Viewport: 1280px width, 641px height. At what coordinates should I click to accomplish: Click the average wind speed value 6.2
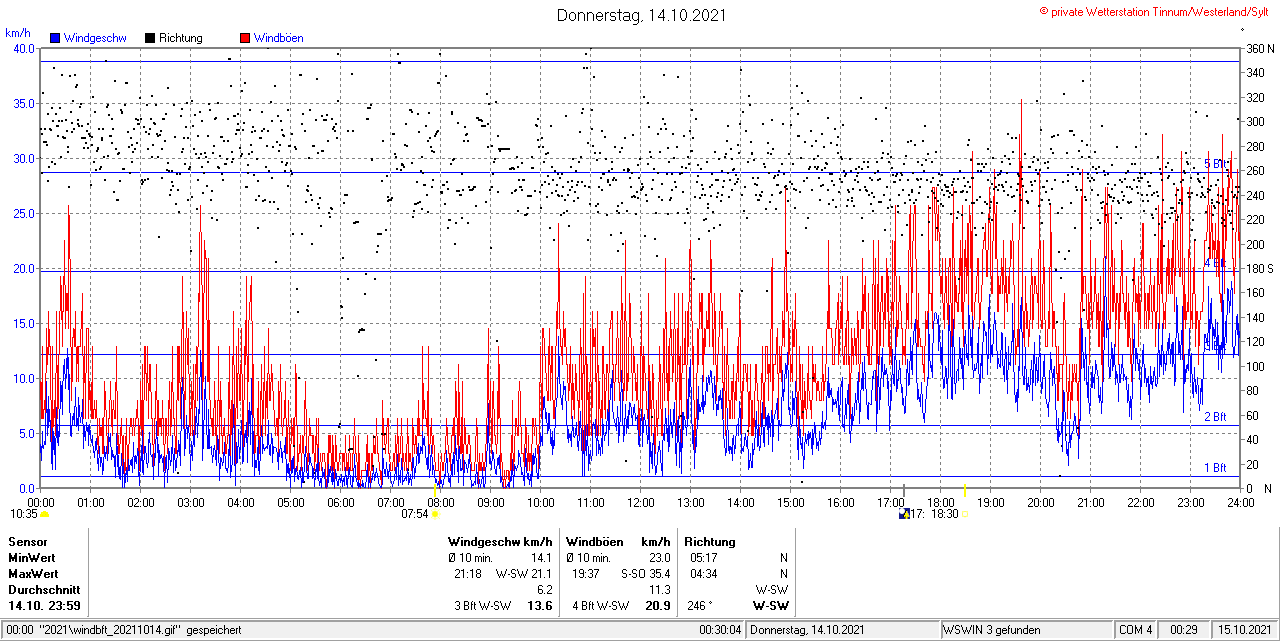pyautogui.click(x=545, y=590)
